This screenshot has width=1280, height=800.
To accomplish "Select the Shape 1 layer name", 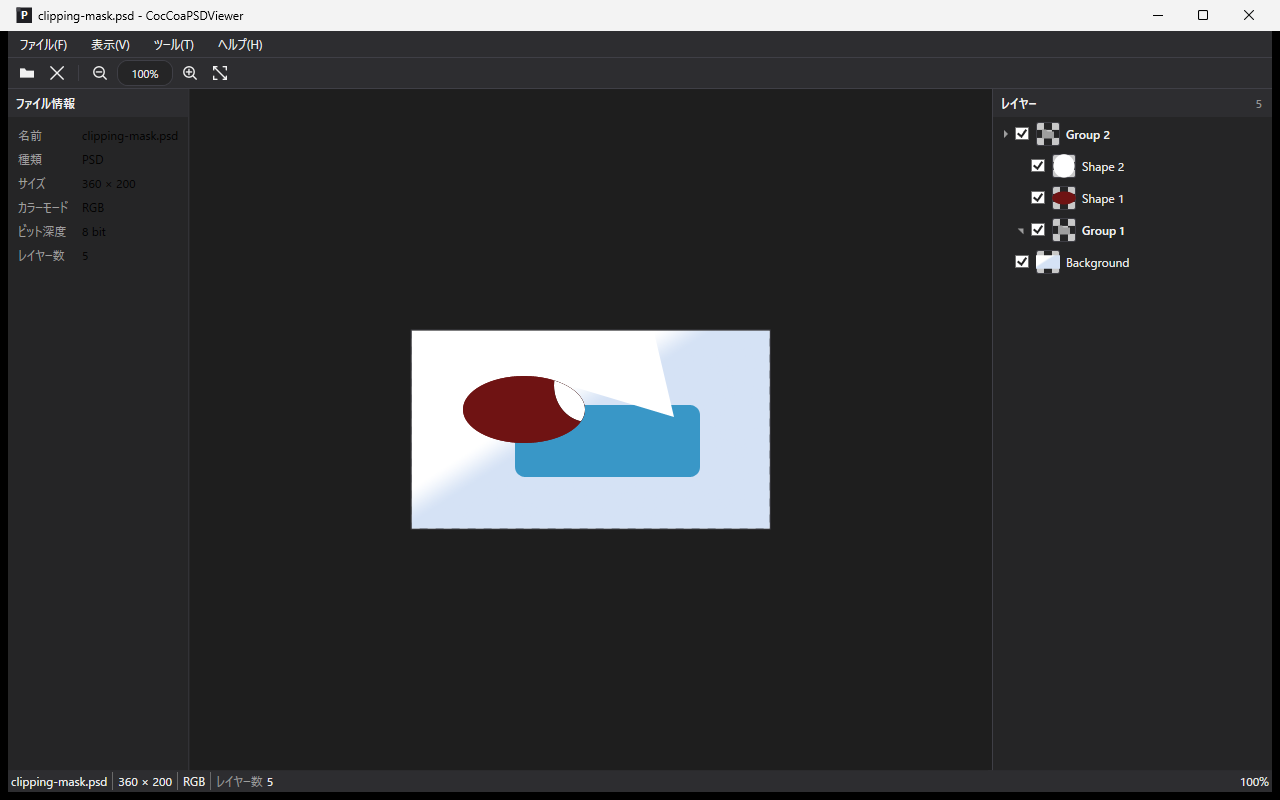I will [x=1103, y=199].
